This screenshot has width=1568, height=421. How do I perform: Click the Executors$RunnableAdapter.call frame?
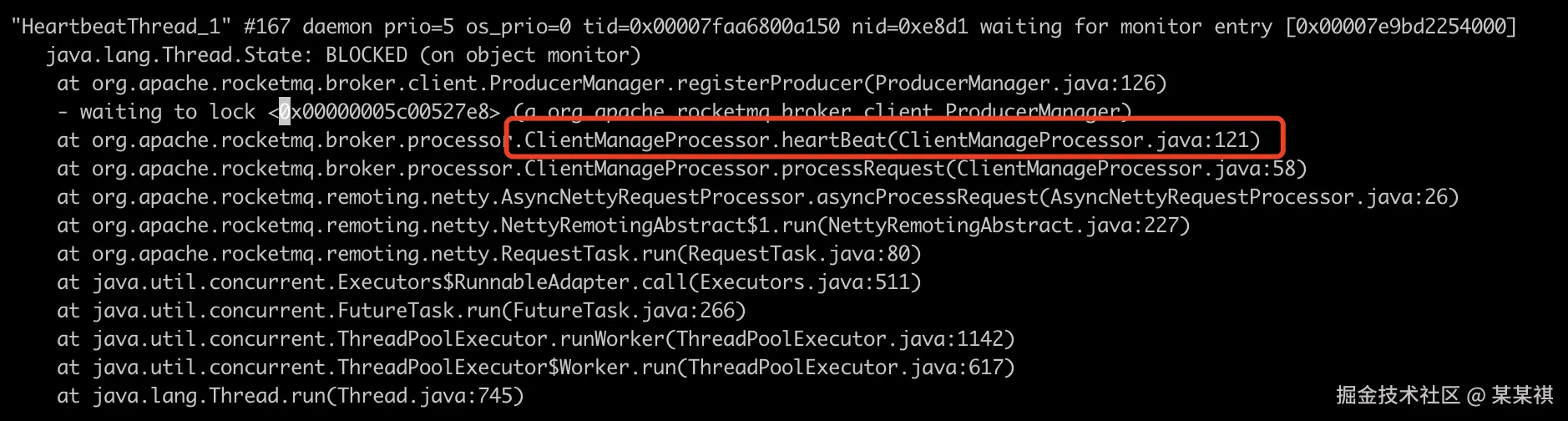pyautogui.click(x=489, y=282)
